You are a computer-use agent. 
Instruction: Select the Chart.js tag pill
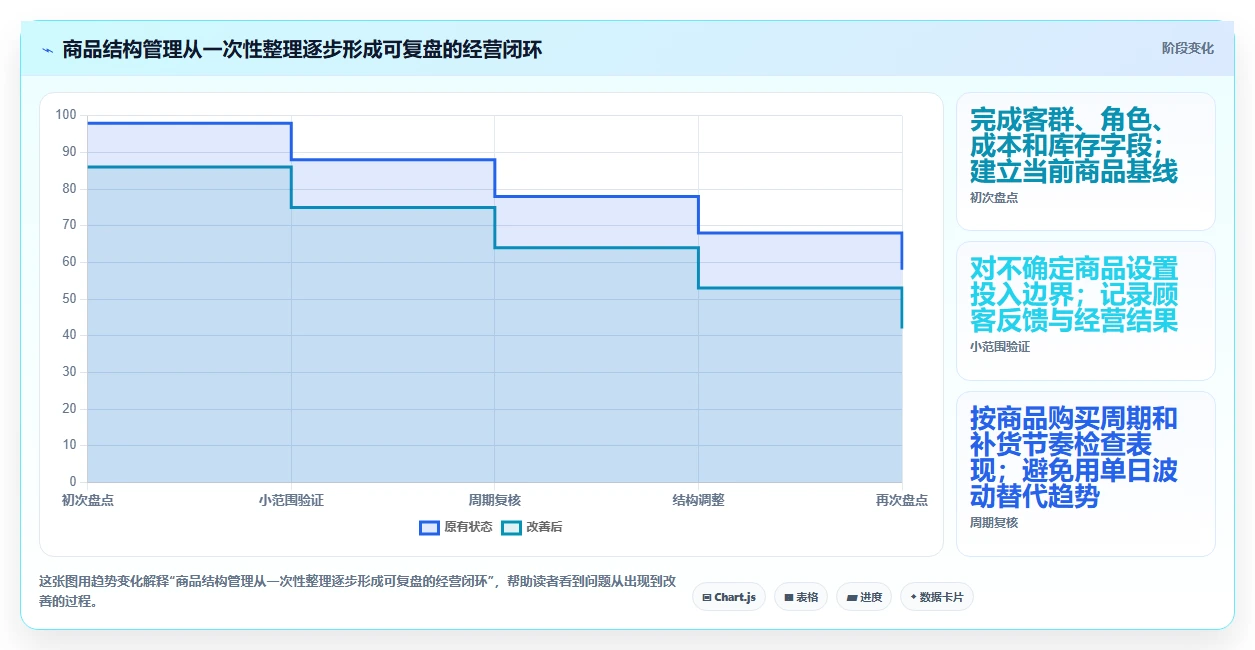pos(729,597)
